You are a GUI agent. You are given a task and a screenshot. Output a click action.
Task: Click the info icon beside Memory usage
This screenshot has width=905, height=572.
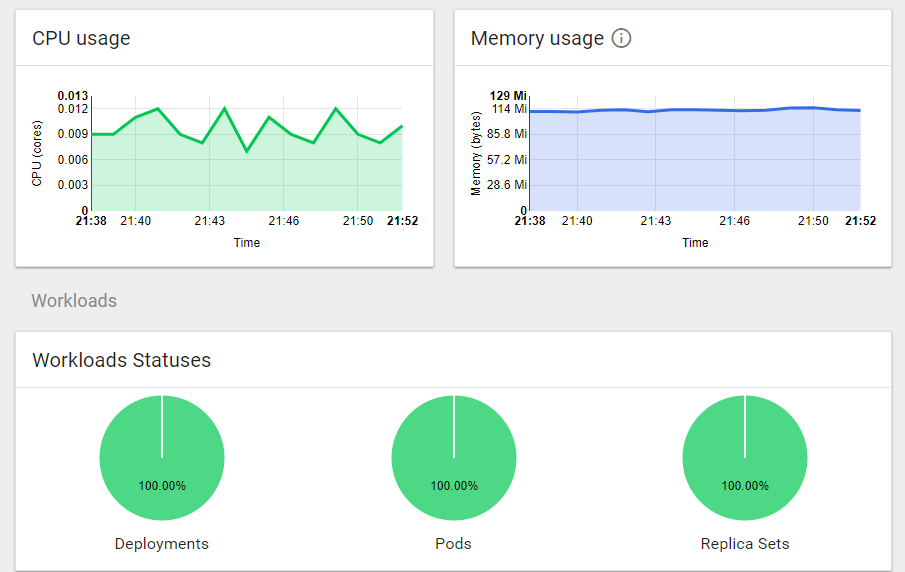pos(621,39)
